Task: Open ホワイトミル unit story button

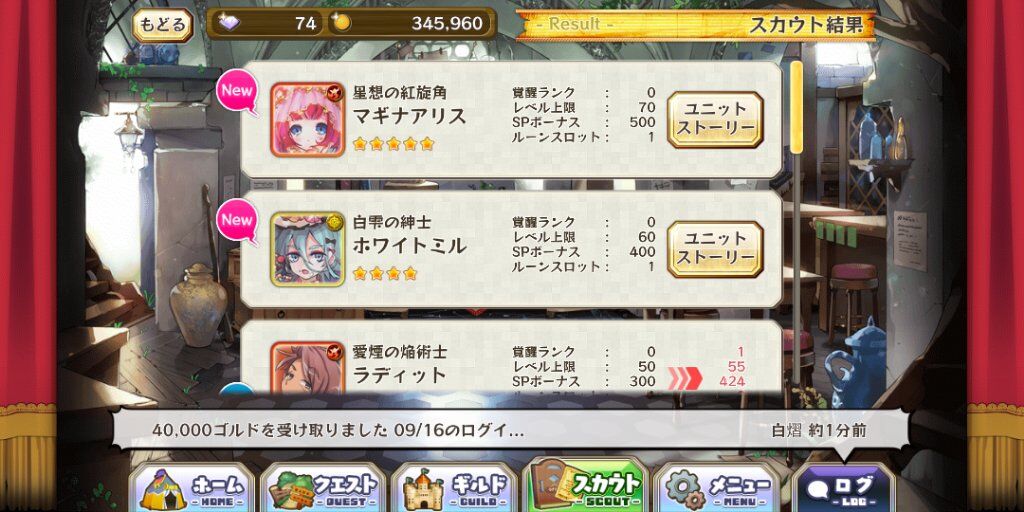Action: [715, 249]
